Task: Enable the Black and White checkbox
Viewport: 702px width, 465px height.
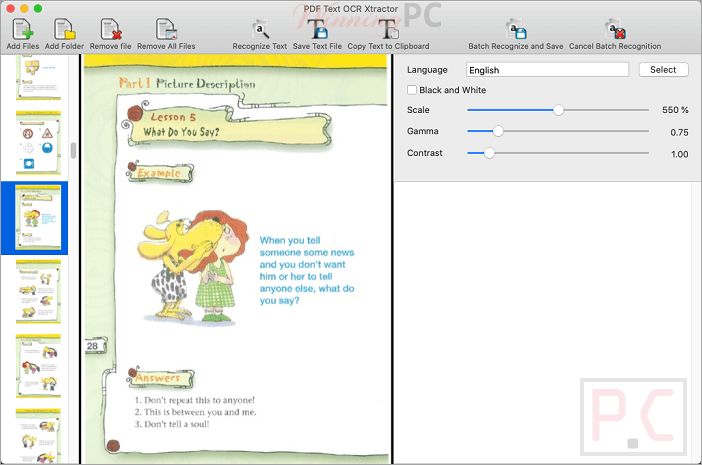Action: (412, 90)
